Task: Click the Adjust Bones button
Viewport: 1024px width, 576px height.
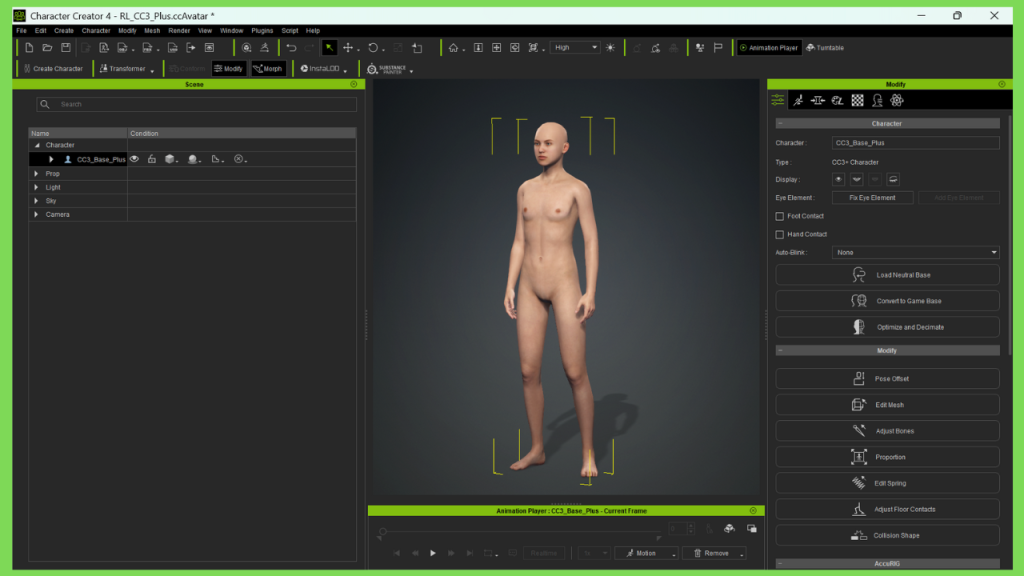Action: tap(887, 431)
